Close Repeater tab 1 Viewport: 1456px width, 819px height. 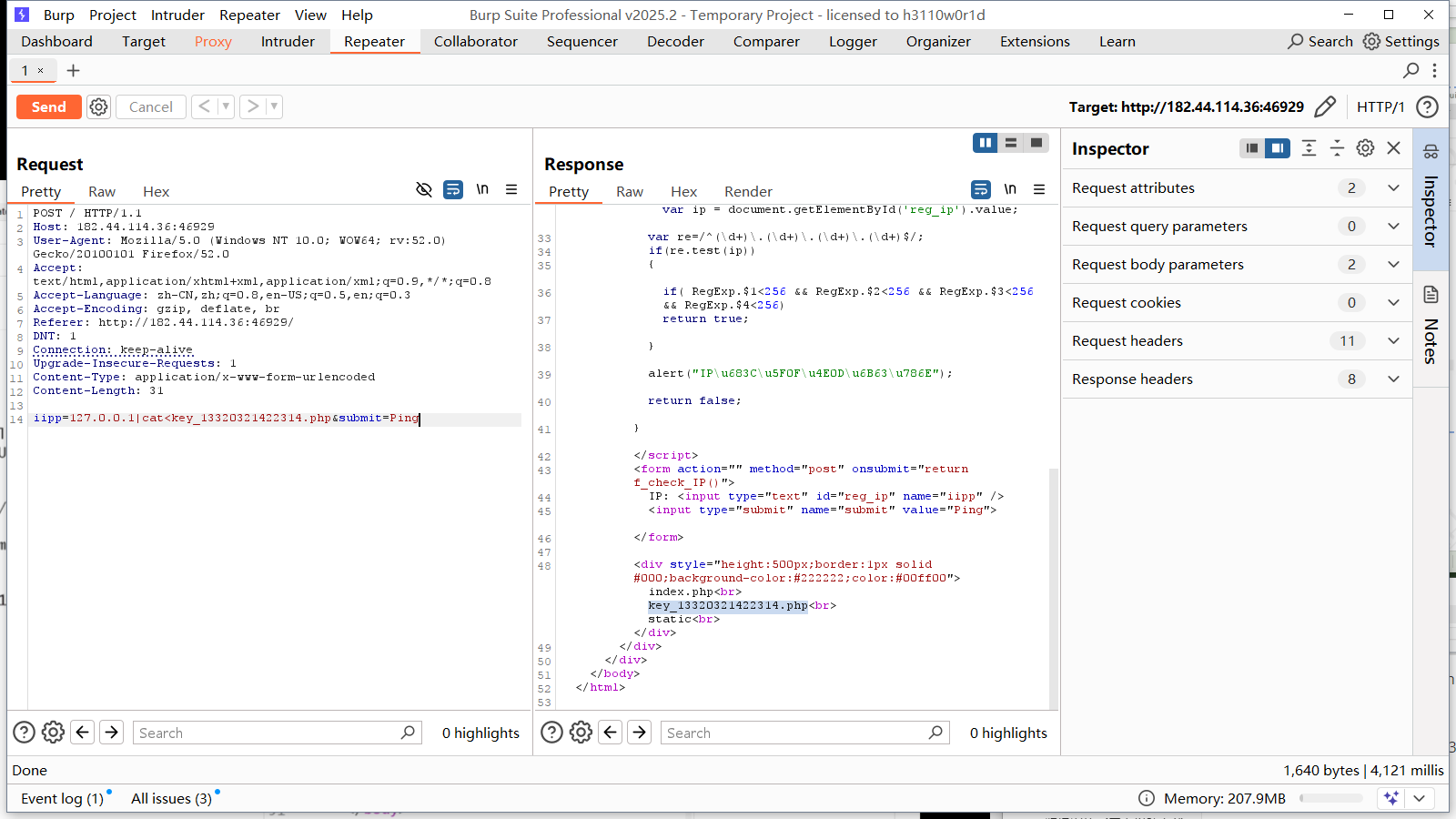pyautogui.click(x=40, y=70)
